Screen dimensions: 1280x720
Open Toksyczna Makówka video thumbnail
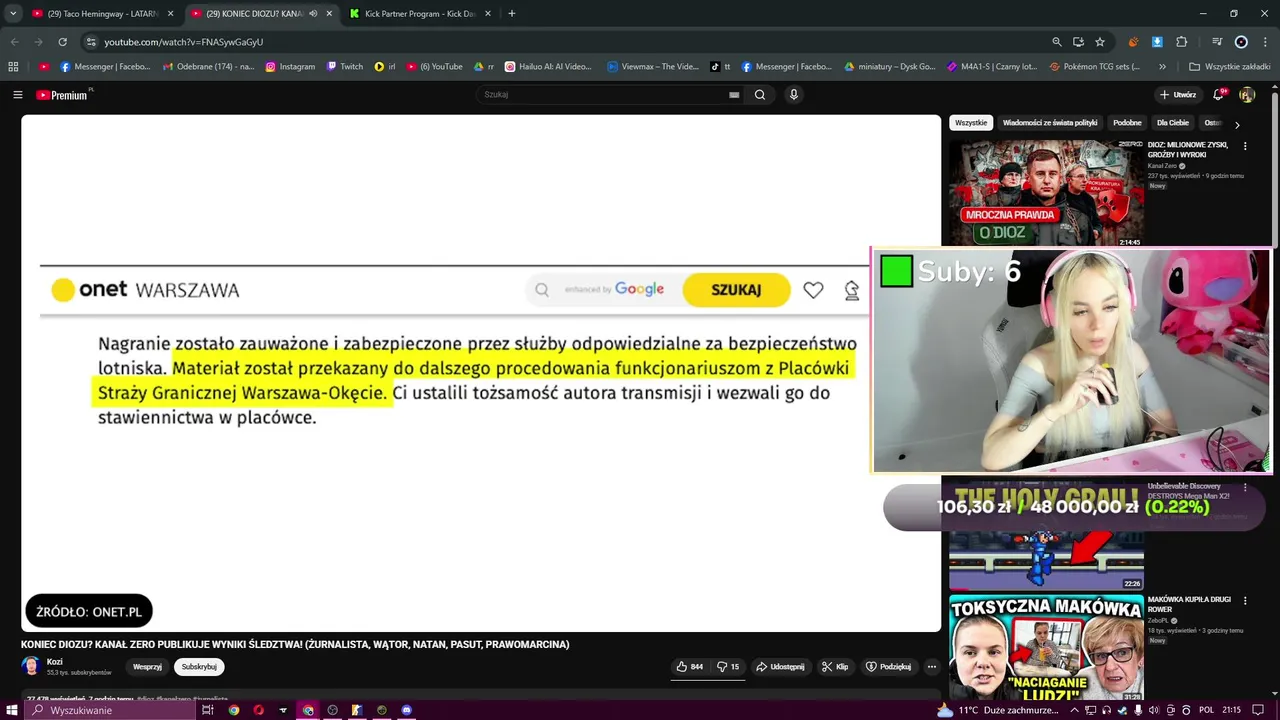pos(1046,649)
